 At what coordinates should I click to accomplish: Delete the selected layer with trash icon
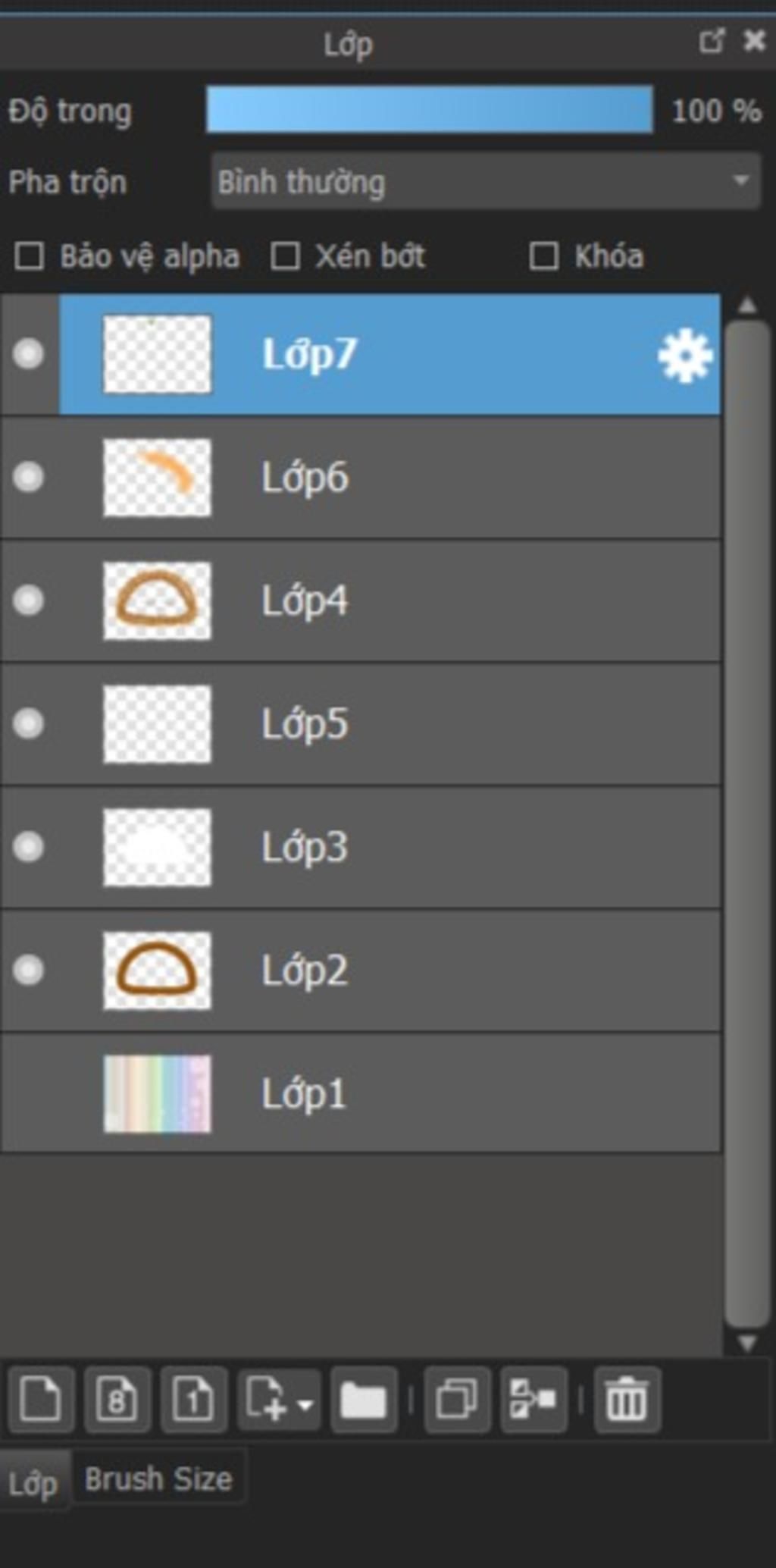(x=627, y=1399)
